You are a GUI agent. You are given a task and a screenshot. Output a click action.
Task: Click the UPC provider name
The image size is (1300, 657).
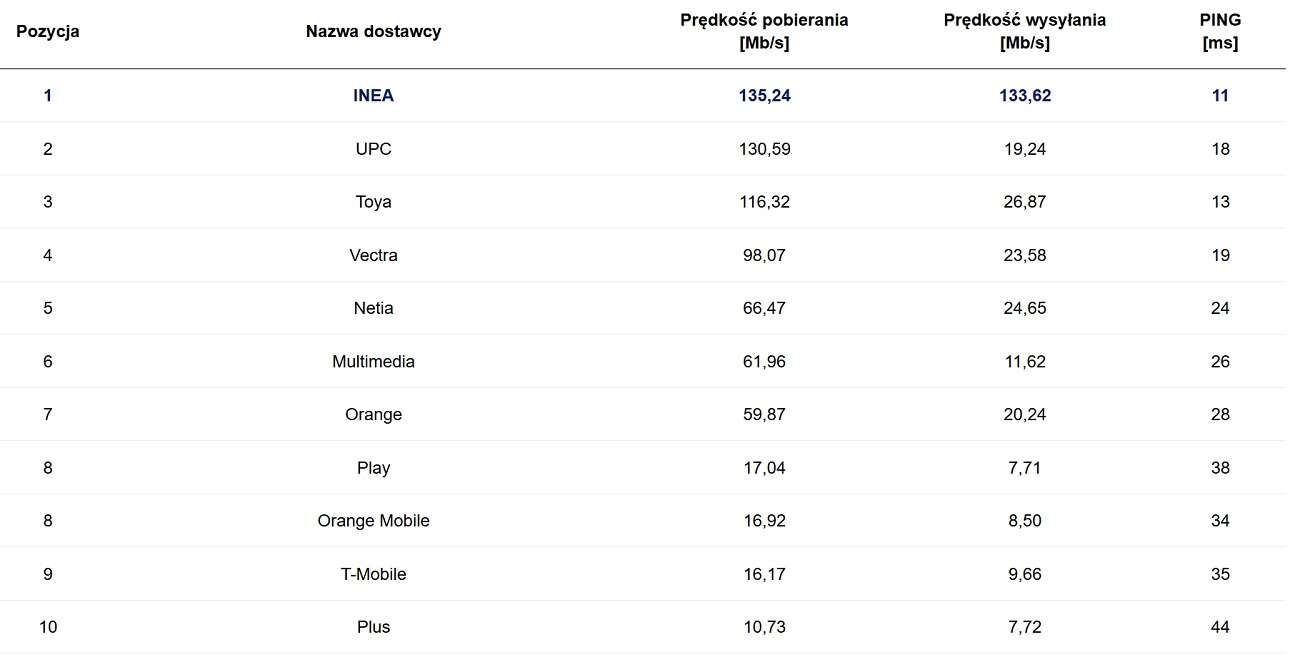373,149
